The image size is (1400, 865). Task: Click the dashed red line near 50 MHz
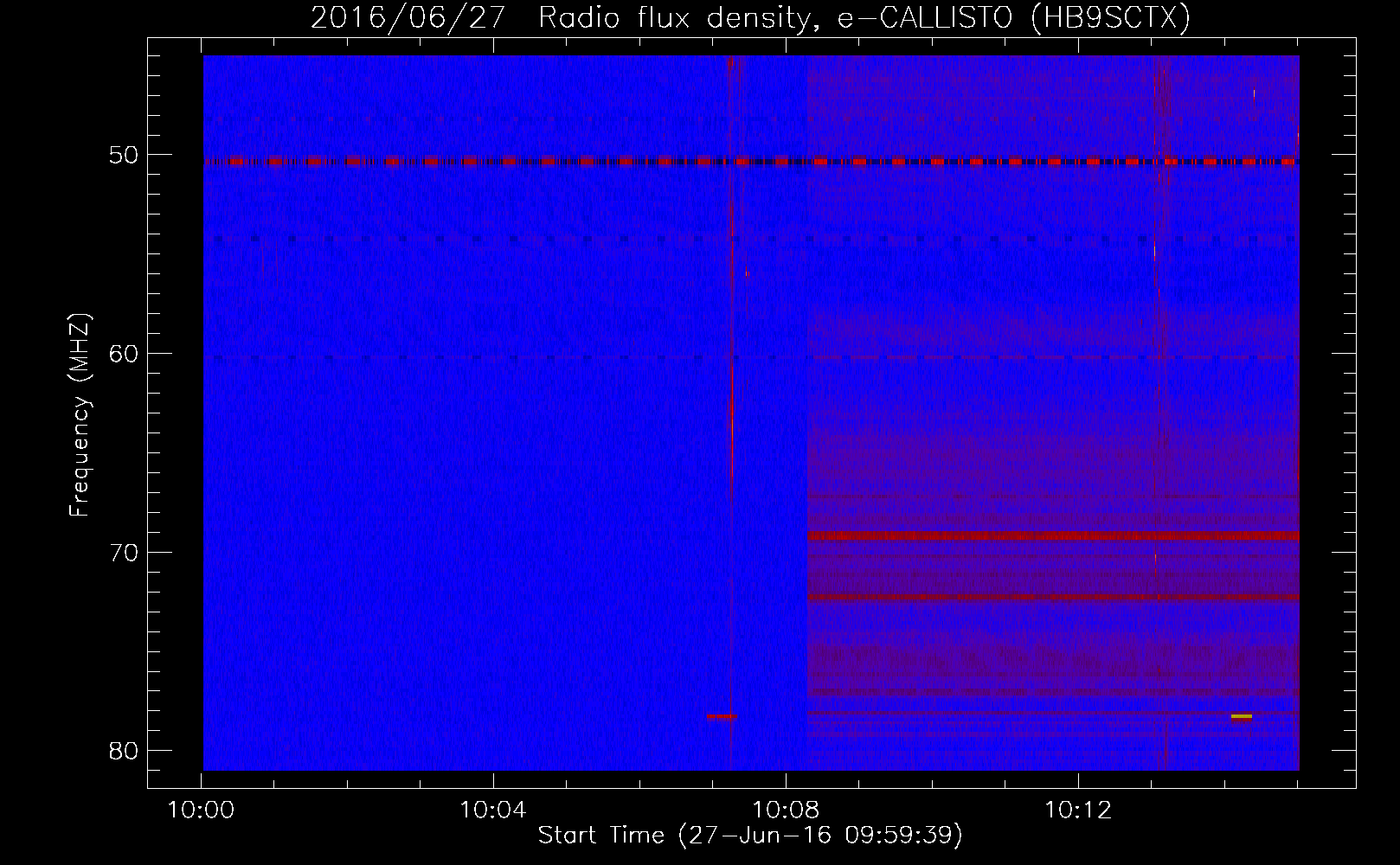click(x=751, y=161)
